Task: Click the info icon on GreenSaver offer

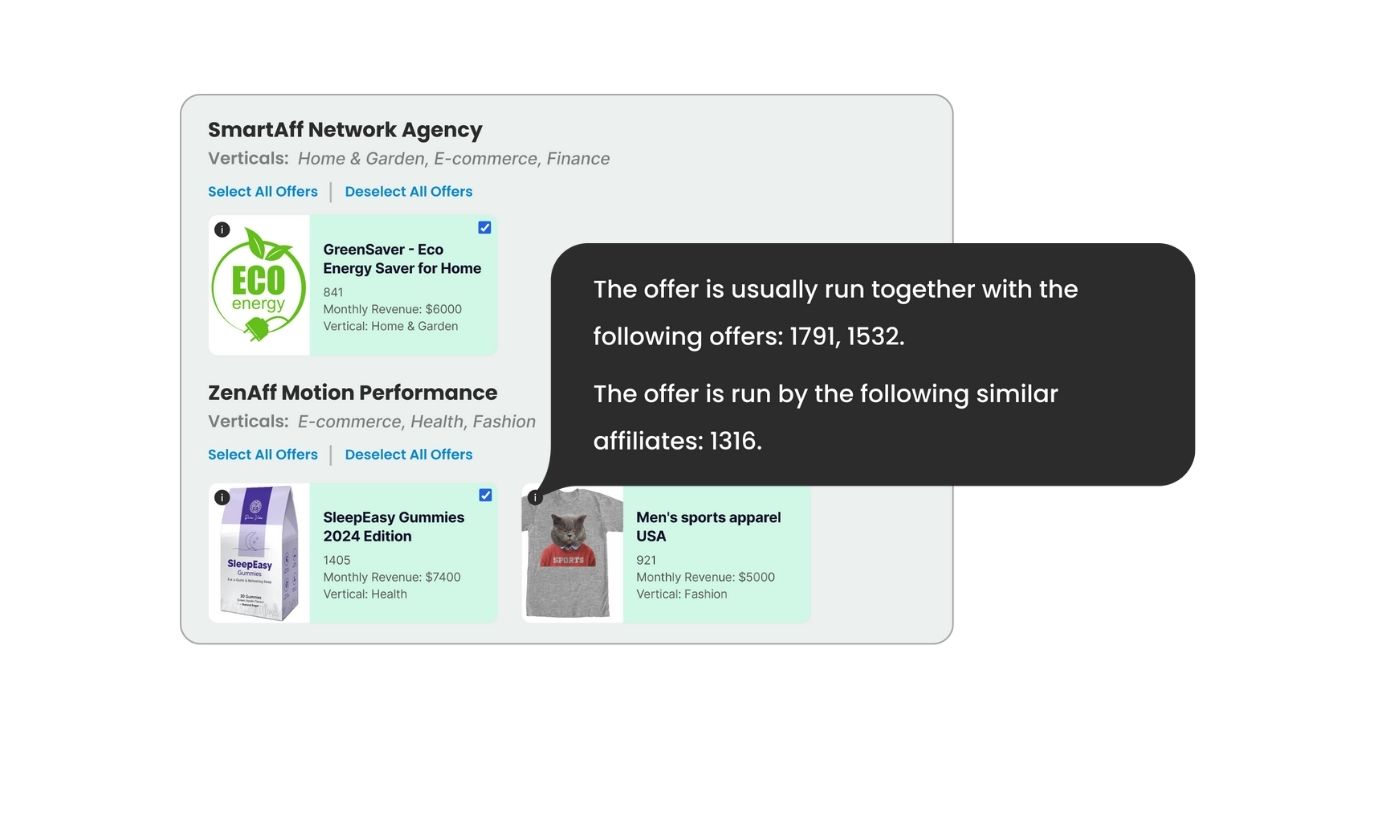Action: [221, 229]
